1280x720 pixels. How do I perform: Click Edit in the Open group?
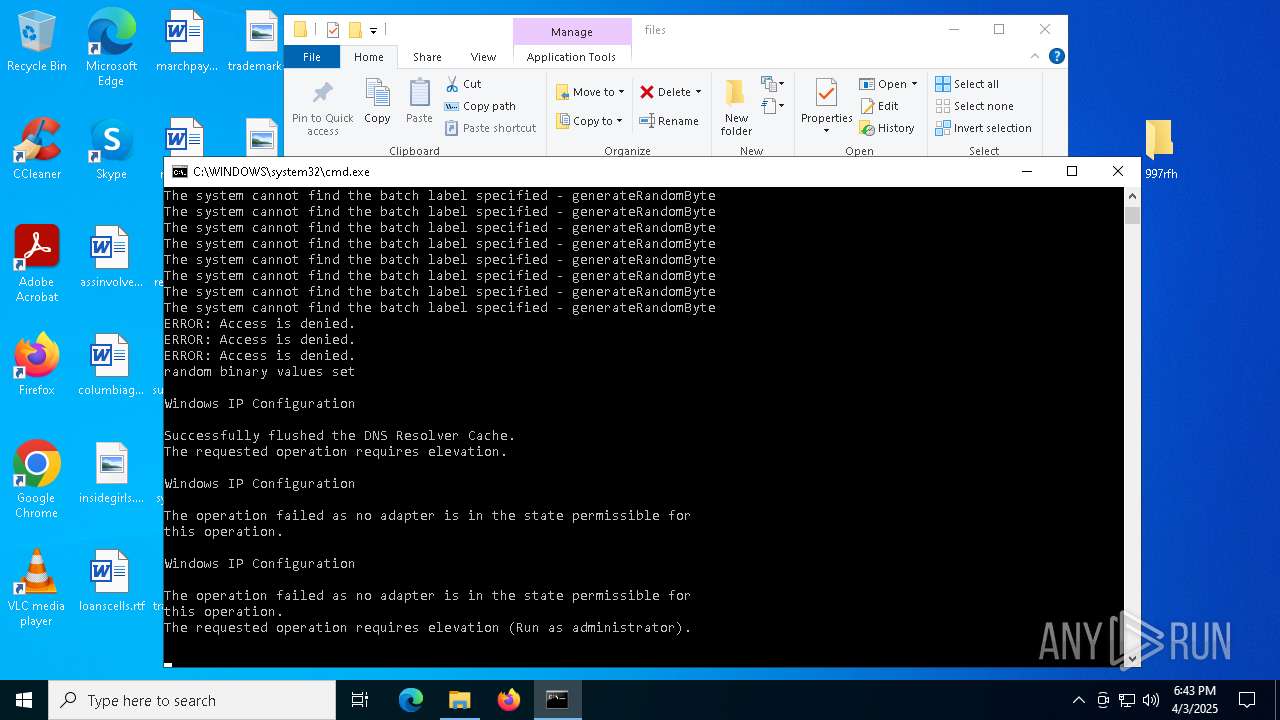tap(879, 106)
